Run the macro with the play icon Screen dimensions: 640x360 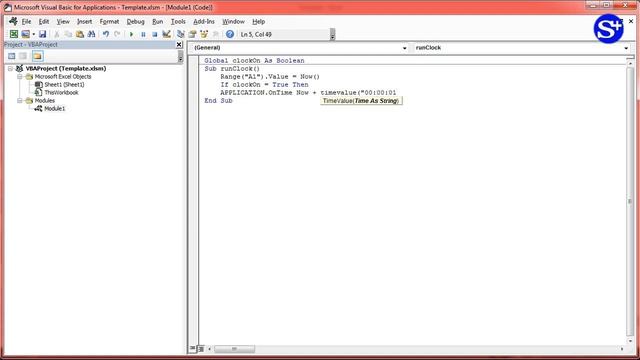tap(131, 34)
